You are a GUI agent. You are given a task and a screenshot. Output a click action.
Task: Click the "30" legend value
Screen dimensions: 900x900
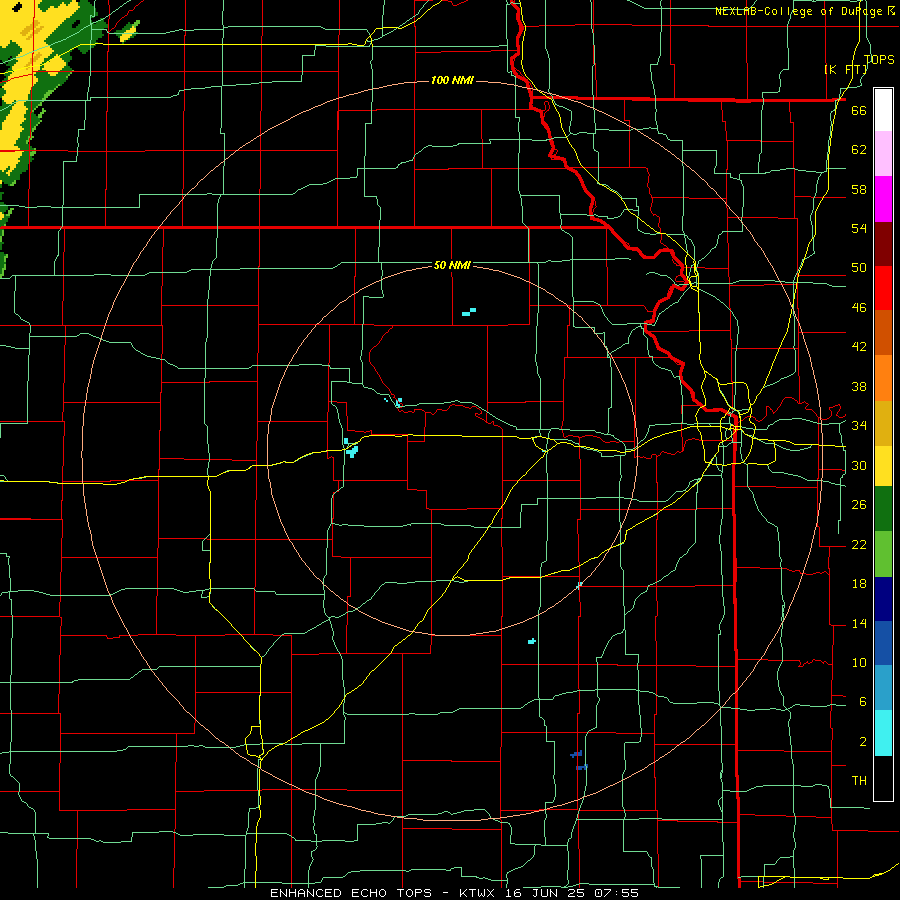point(859,465)
